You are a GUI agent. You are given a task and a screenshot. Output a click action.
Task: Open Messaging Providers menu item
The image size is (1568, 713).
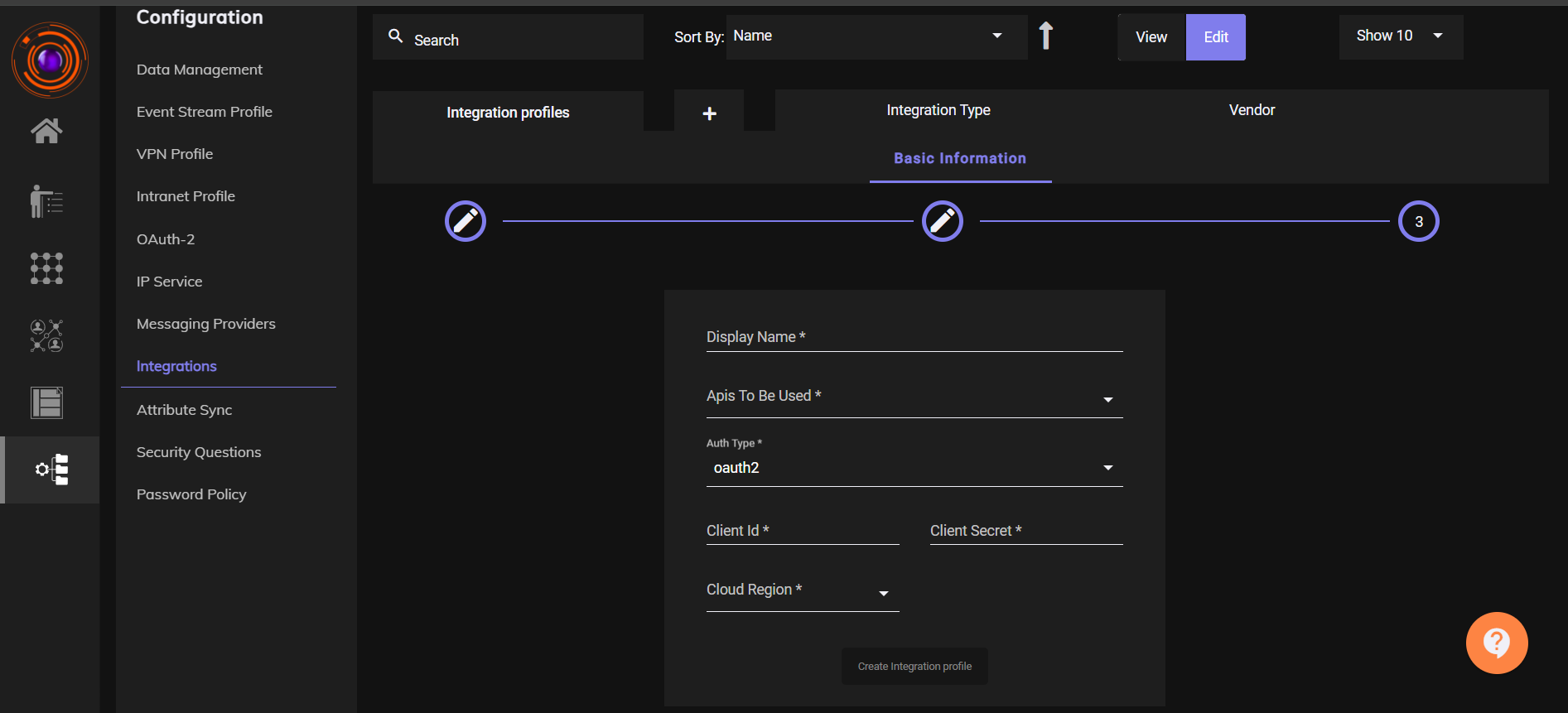point(206,324)
